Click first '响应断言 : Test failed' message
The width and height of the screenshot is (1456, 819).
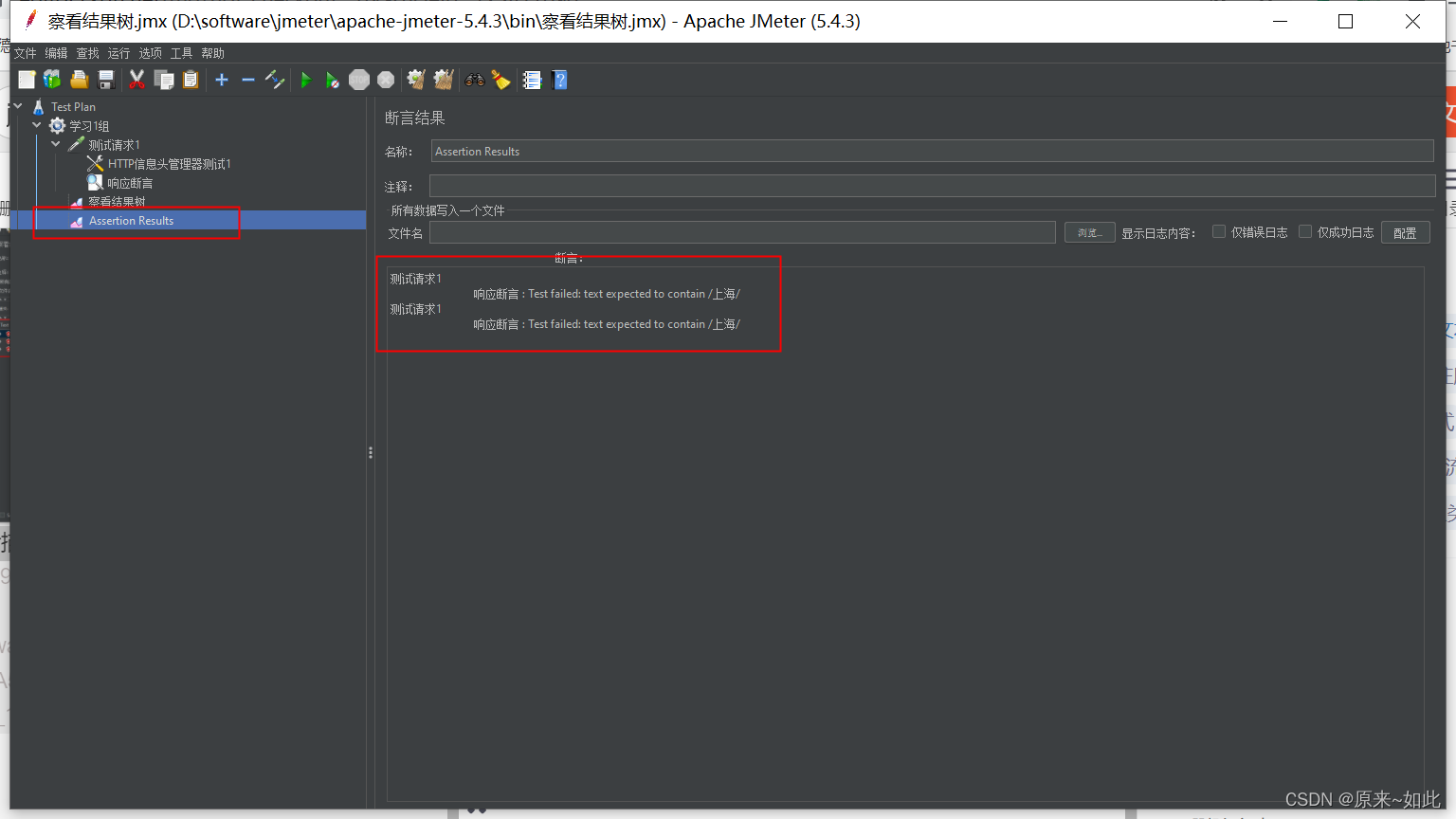pos(607,294)
